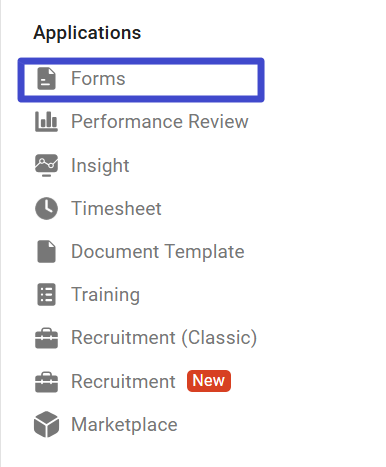Click the Recruitment (Classic) briefcase icon
The width and height of the screenshot is (386, 467).
(x=46, y=338)
